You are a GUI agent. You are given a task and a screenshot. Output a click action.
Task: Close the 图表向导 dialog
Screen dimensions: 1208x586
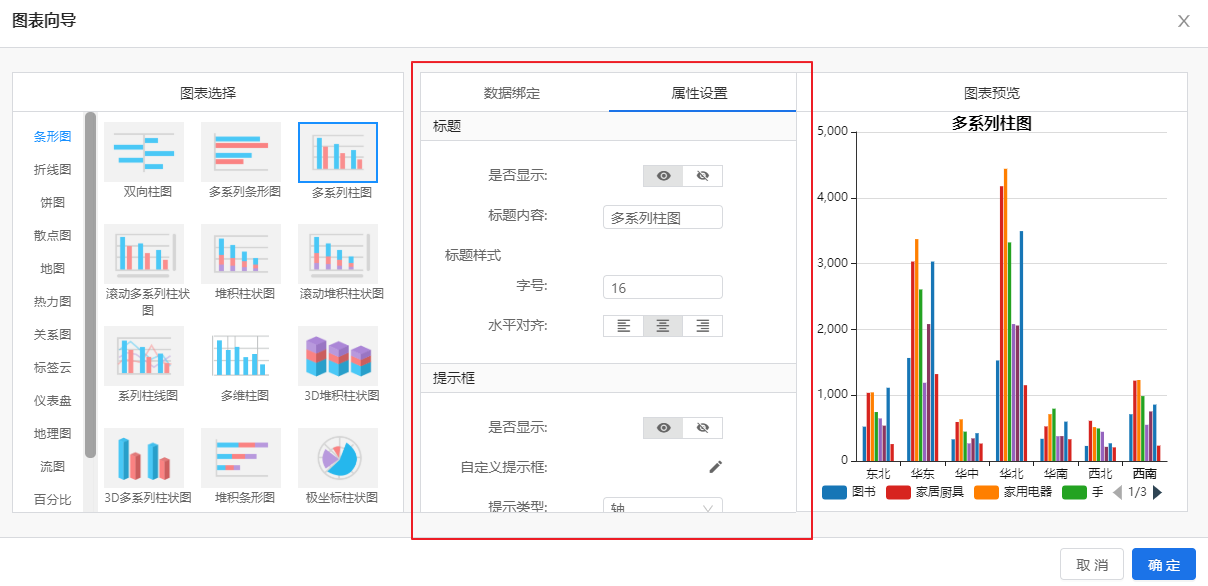click(x=1184, y=21)
